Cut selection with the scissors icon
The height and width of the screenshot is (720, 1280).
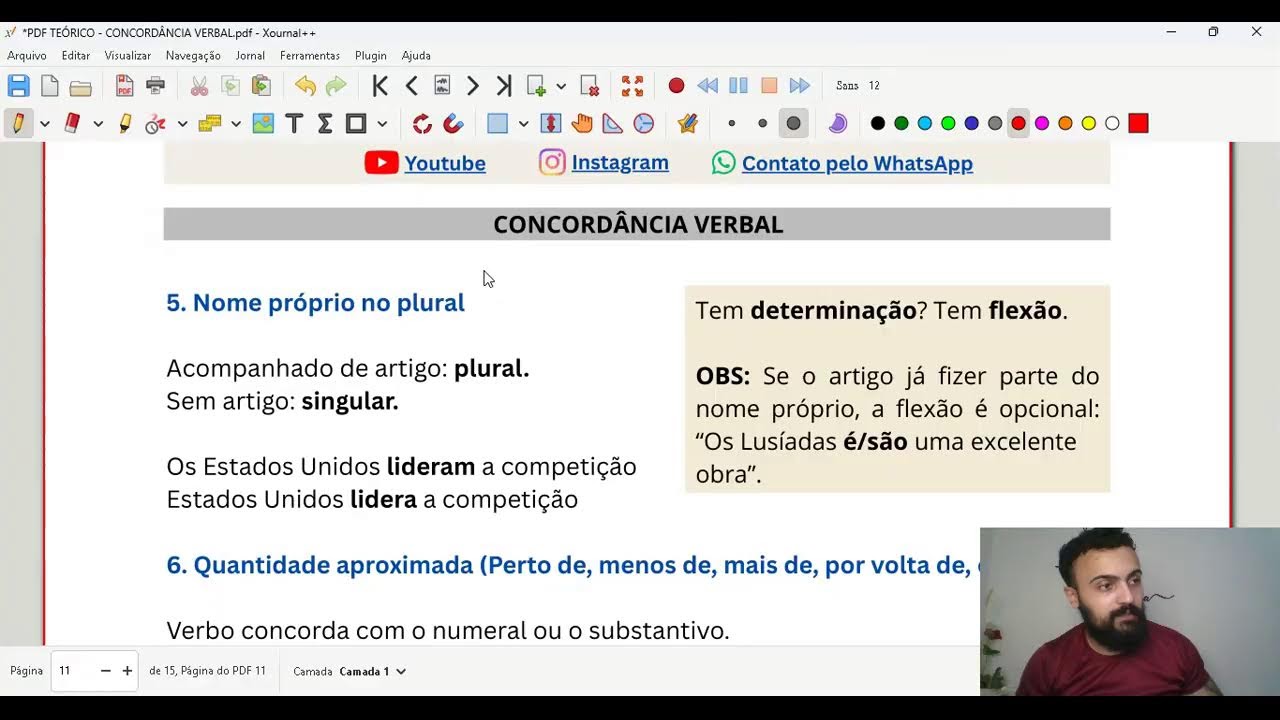(199, 86)
